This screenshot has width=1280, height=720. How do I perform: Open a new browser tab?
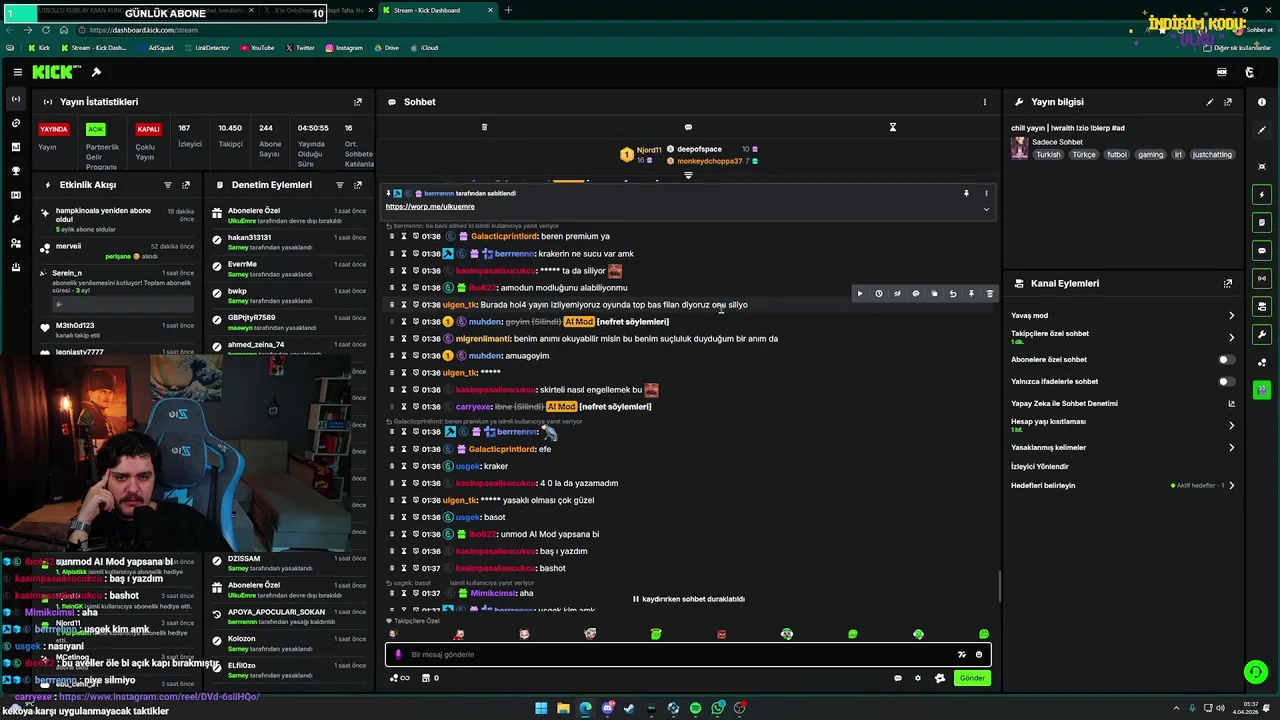(508, 11)
